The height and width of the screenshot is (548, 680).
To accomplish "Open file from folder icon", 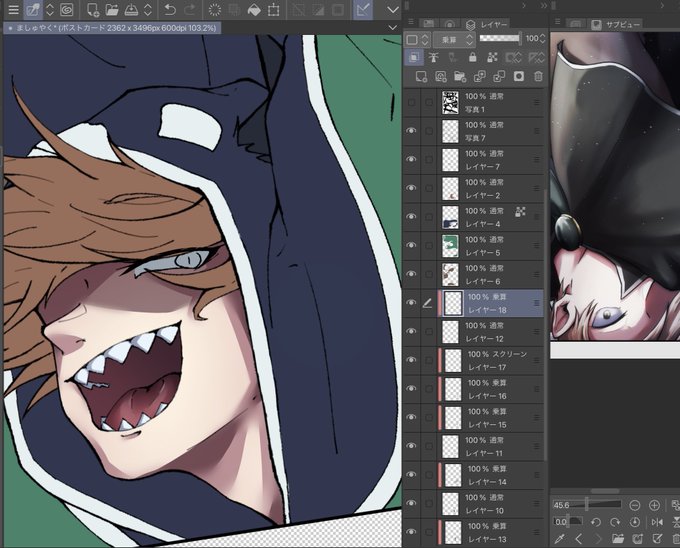I will coord(112,10).
